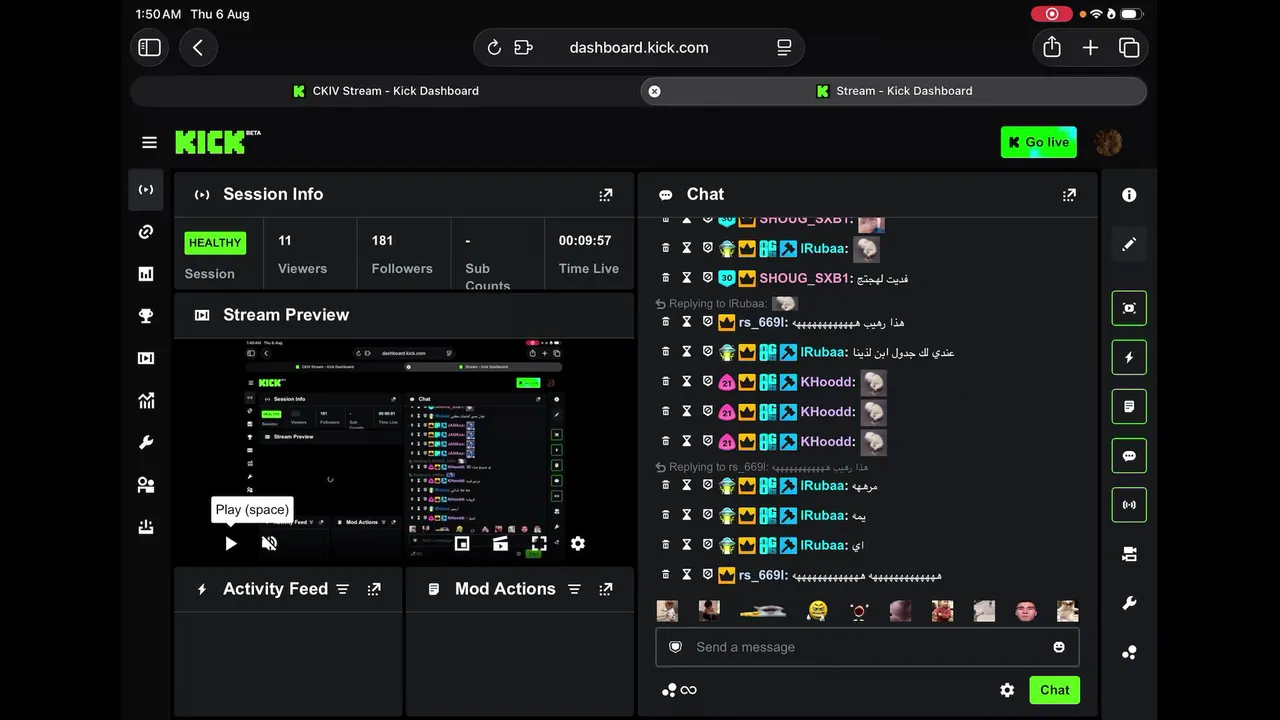The height and width of the screenshot is (720, 1280).
Task: Pop out the Chat panel
Action: click(x=1069, y=195)
